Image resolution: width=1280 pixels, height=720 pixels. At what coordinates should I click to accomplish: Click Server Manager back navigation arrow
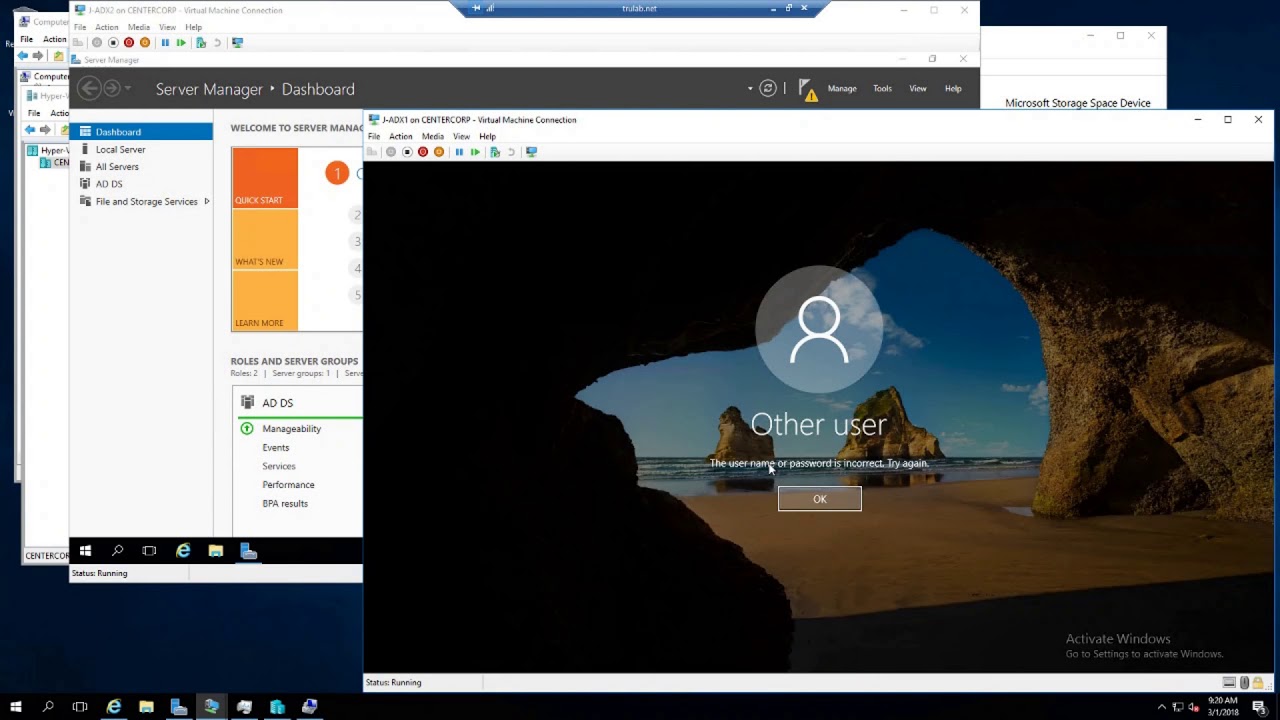pyautogui.click(x=89, y=89)
